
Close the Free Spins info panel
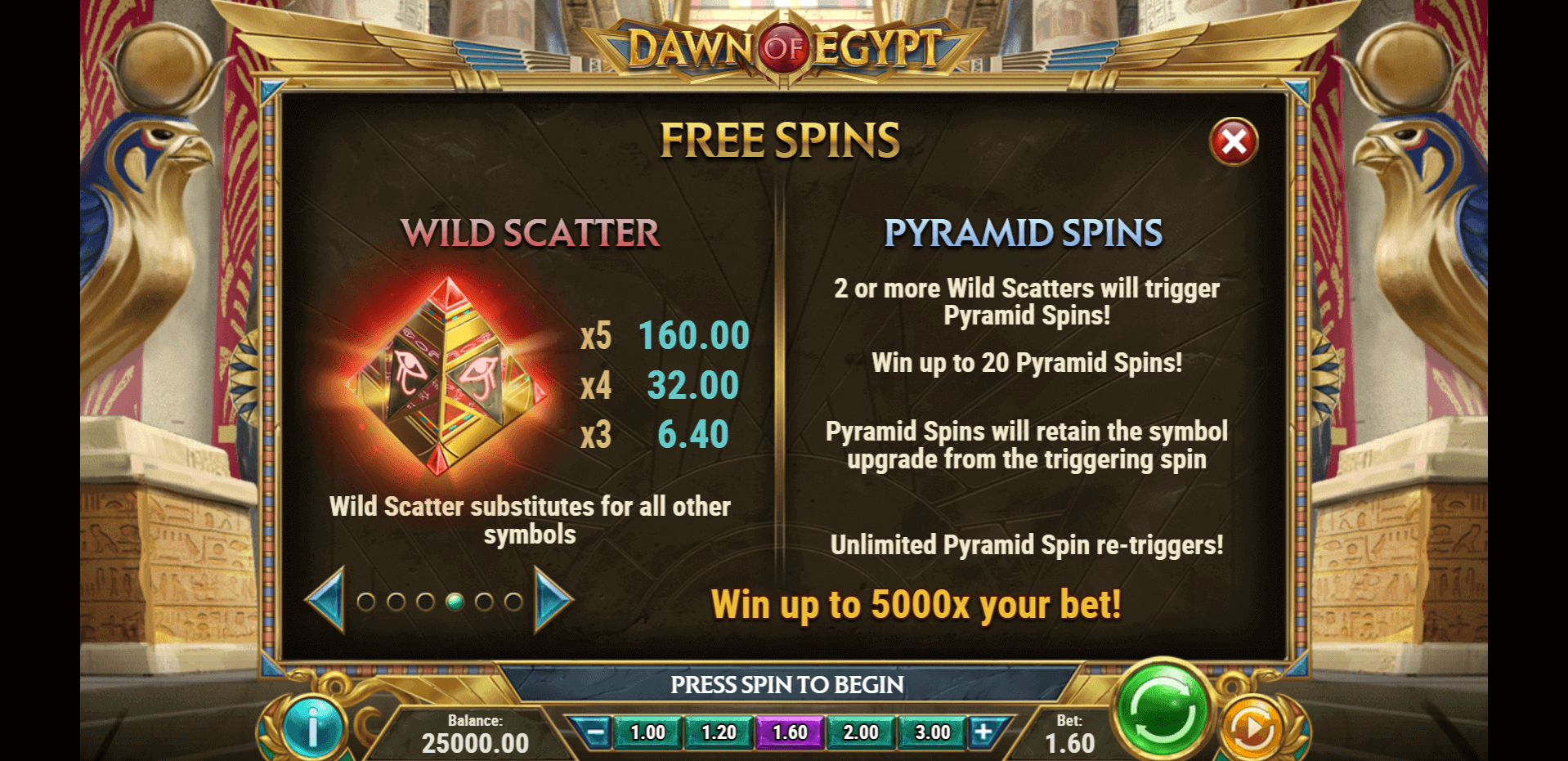pyautogui.click(x=1234, y=142)
